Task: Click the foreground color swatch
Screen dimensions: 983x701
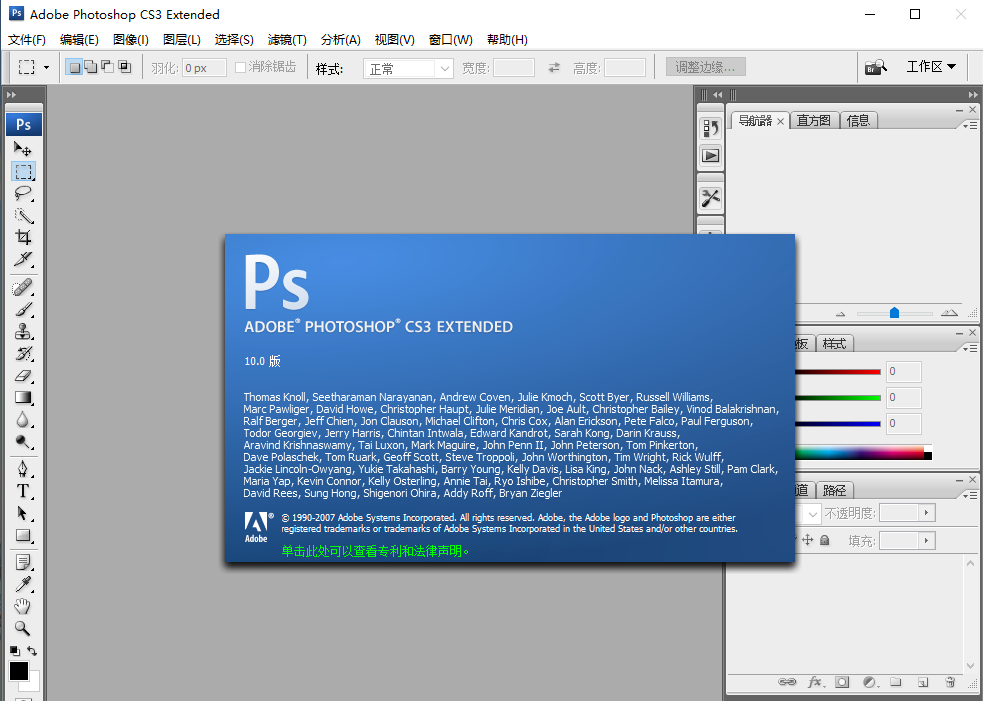Action: pos(19,671)
